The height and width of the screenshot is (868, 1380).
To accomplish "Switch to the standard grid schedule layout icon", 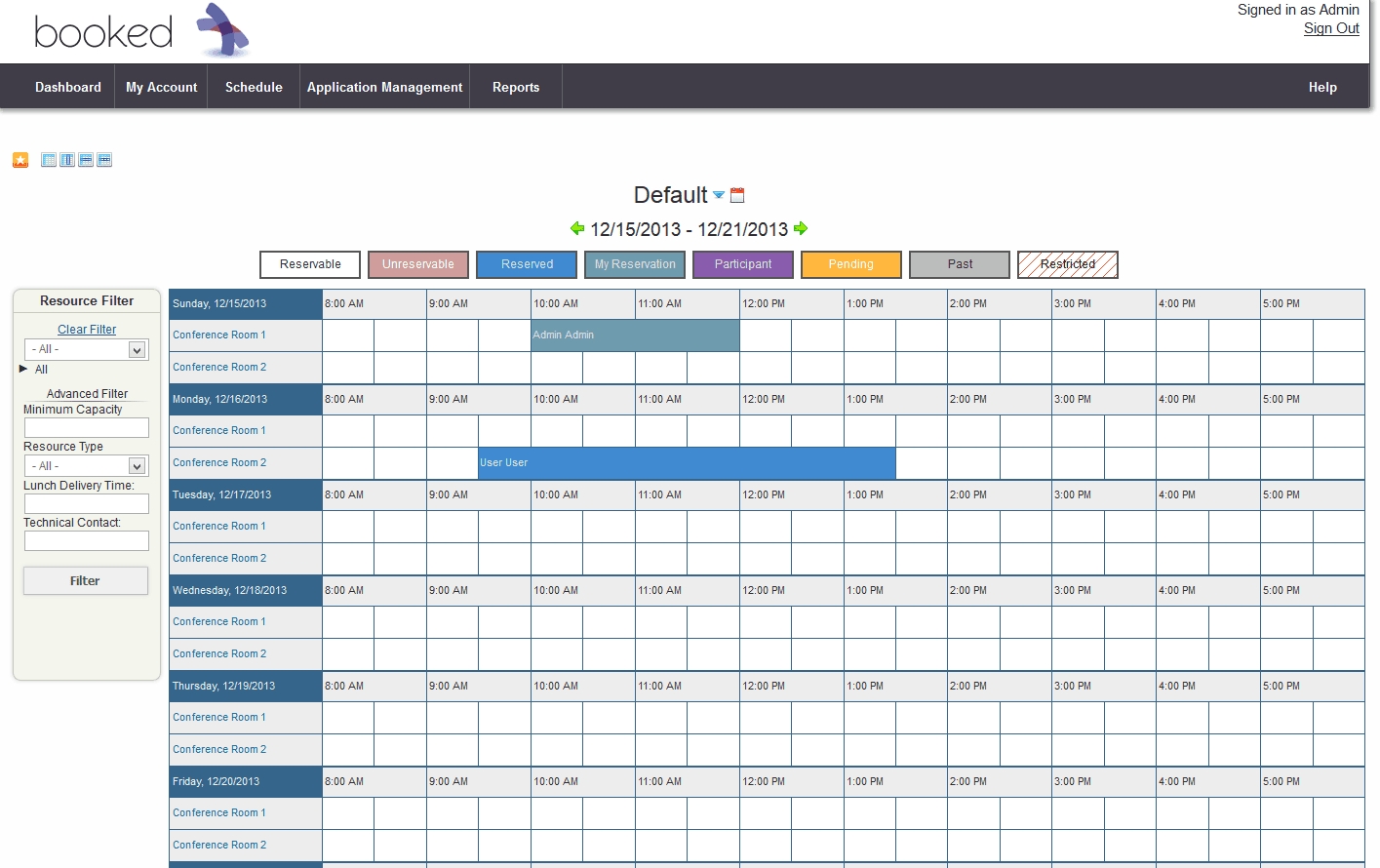I will [49, 160].
